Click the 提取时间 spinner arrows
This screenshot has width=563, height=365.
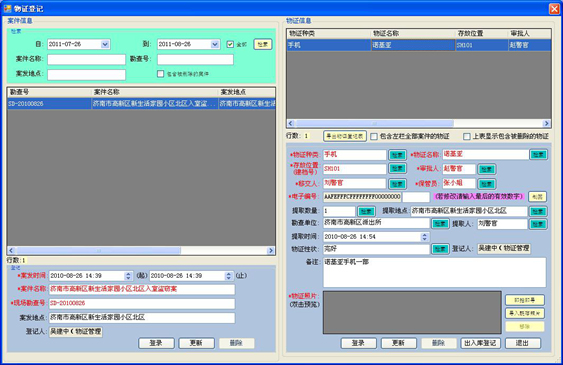(425, 237)
